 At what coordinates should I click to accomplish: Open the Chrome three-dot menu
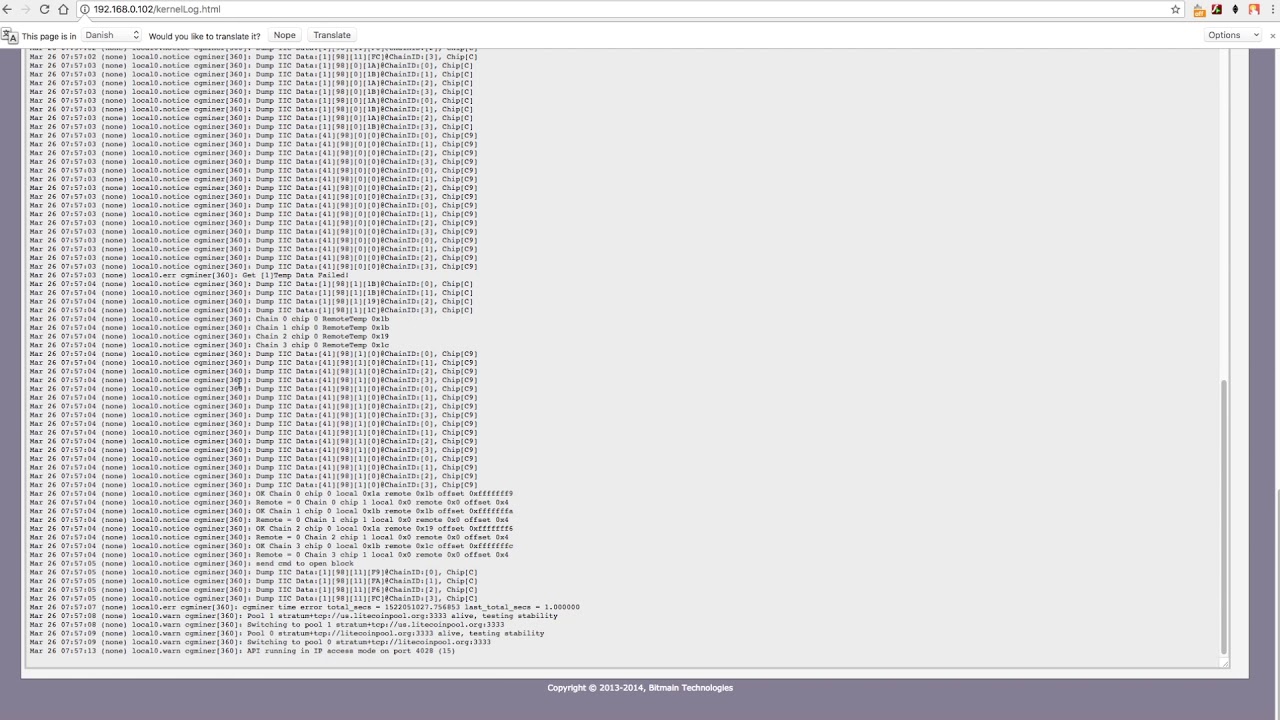pyautogui.click(x=1272, y=9)
